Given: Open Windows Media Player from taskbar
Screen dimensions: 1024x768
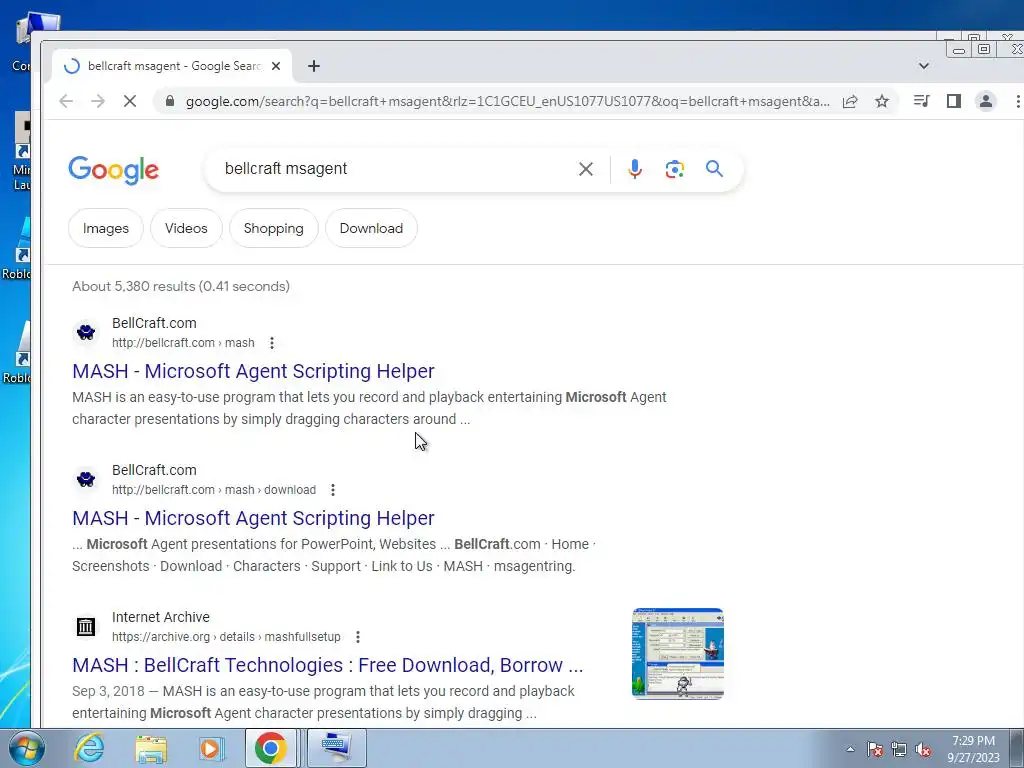Looking at the screenshot, I should pos(211,748).
